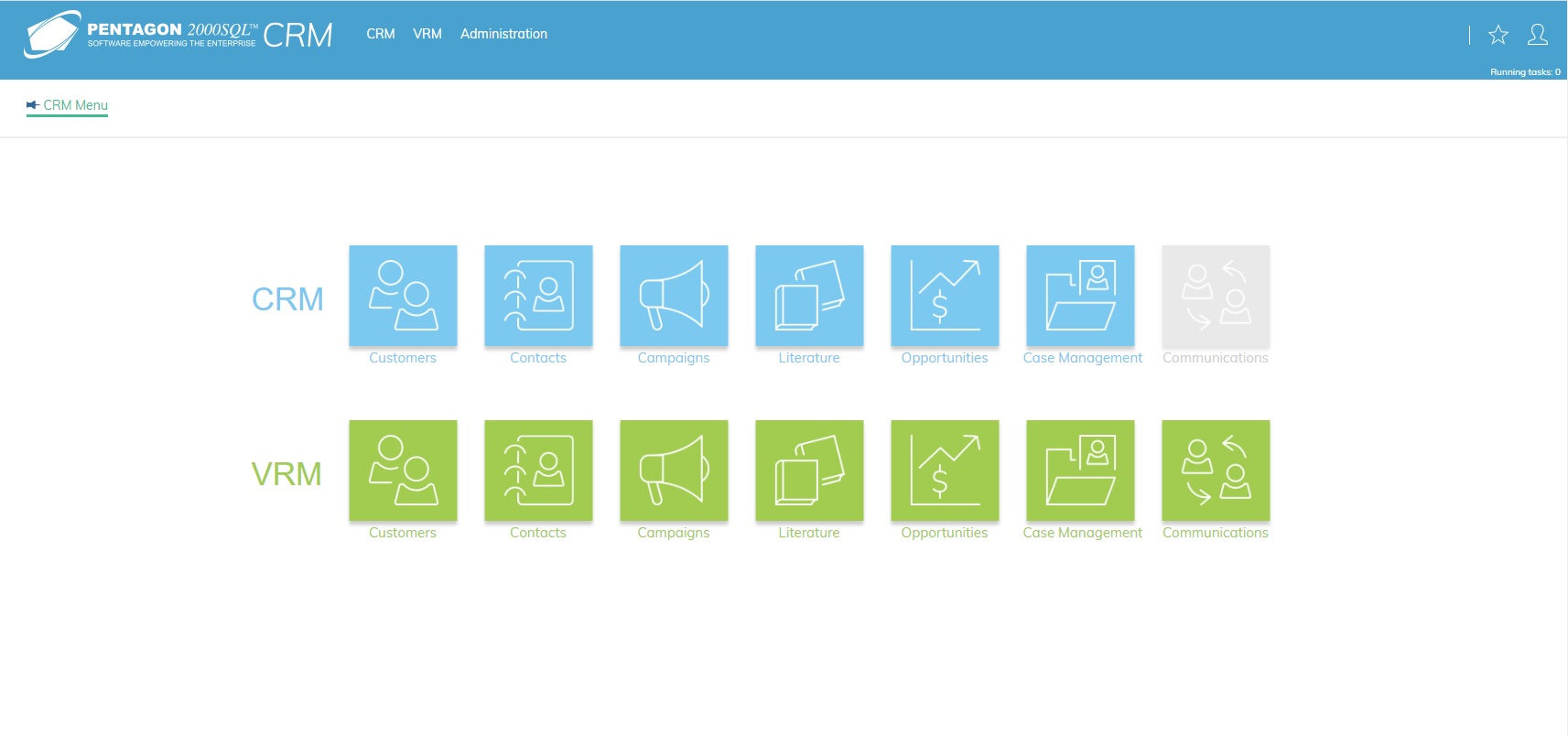Open the CRM Contacts tile
Screen dimensions: 1568x736
click(x=538, y=296)
